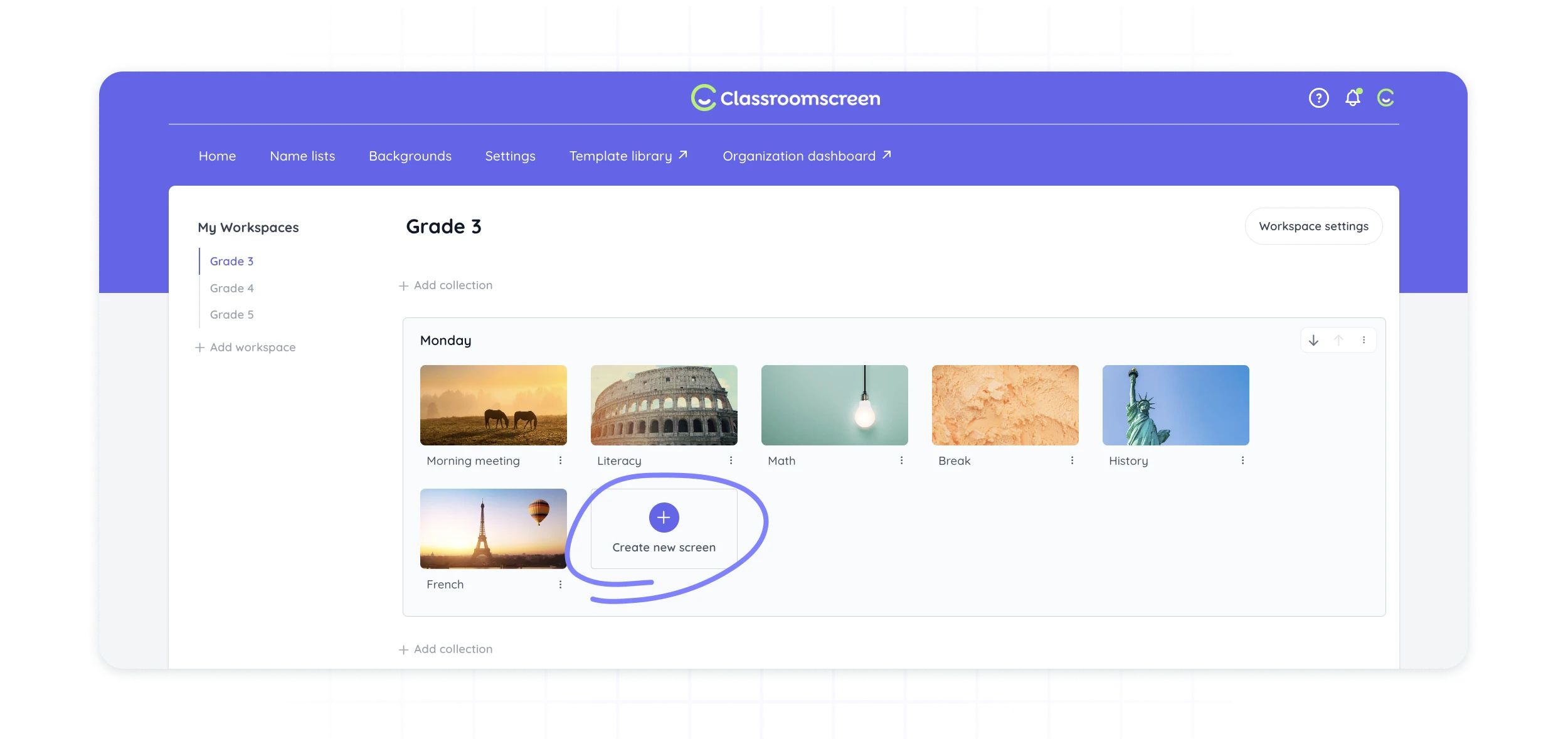Open History screen options menu
Screen dimensions: 1568x739
[x=1242, y=460]
